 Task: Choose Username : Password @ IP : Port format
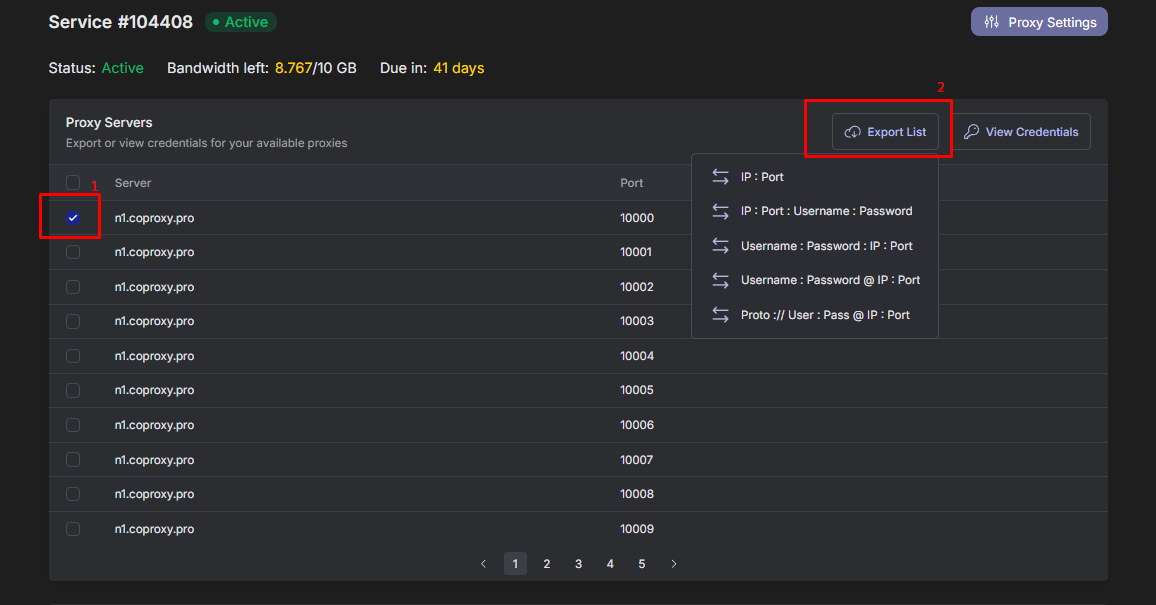point(815,280)
